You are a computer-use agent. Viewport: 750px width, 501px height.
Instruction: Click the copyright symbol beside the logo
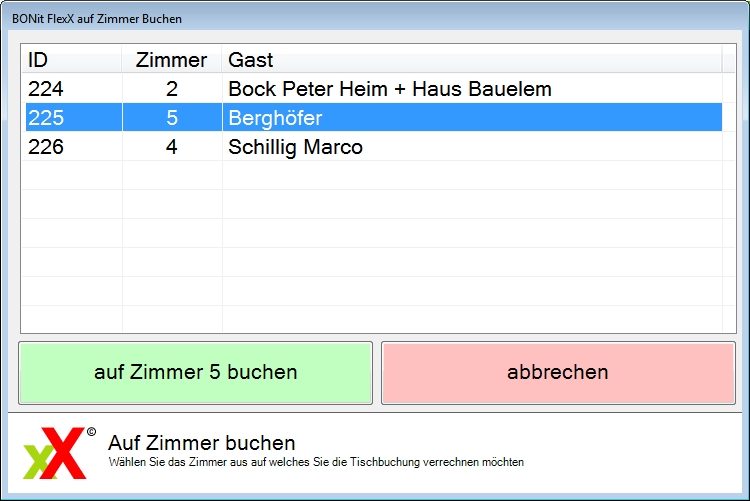tap(91, 432)
